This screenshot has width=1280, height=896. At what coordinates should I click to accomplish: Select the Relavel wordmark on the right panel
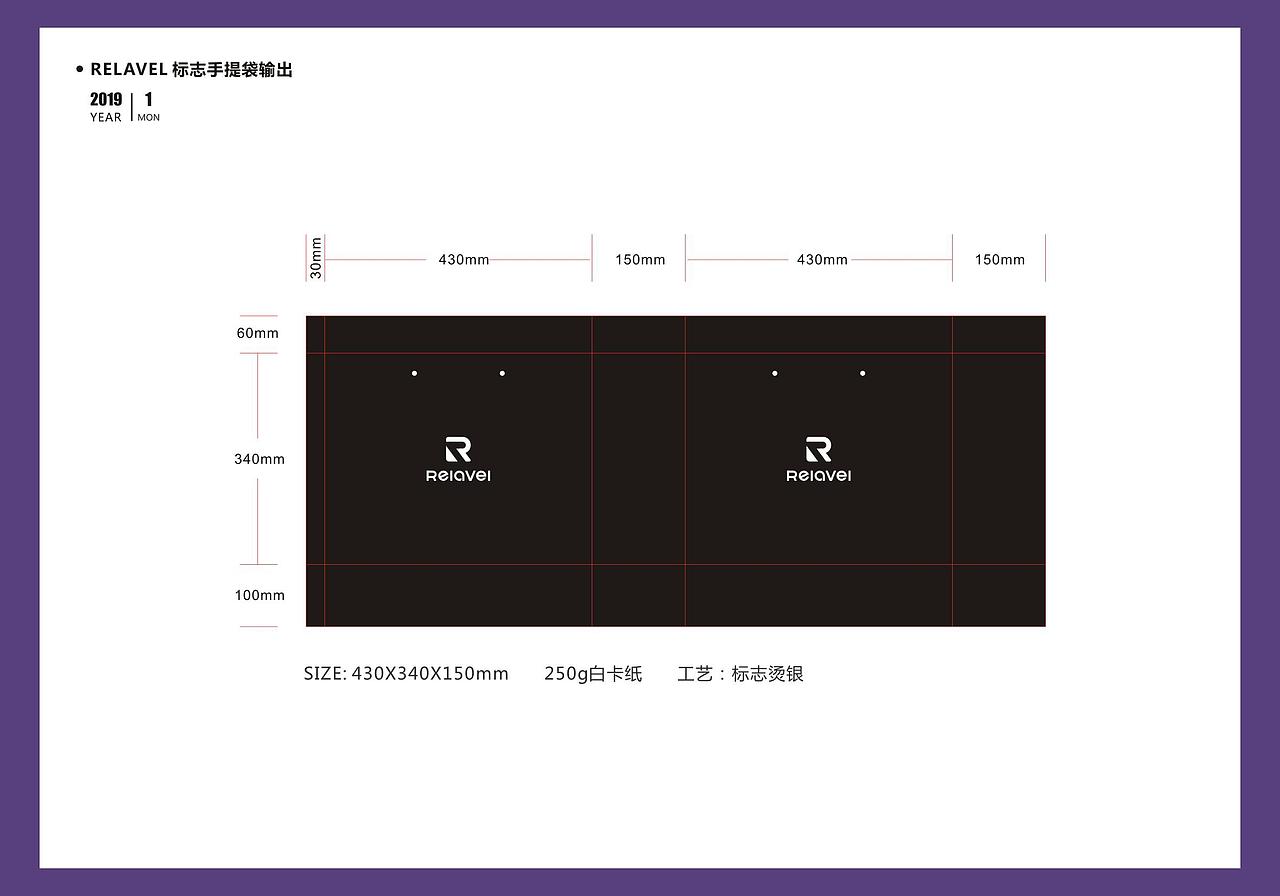point(817,474)
